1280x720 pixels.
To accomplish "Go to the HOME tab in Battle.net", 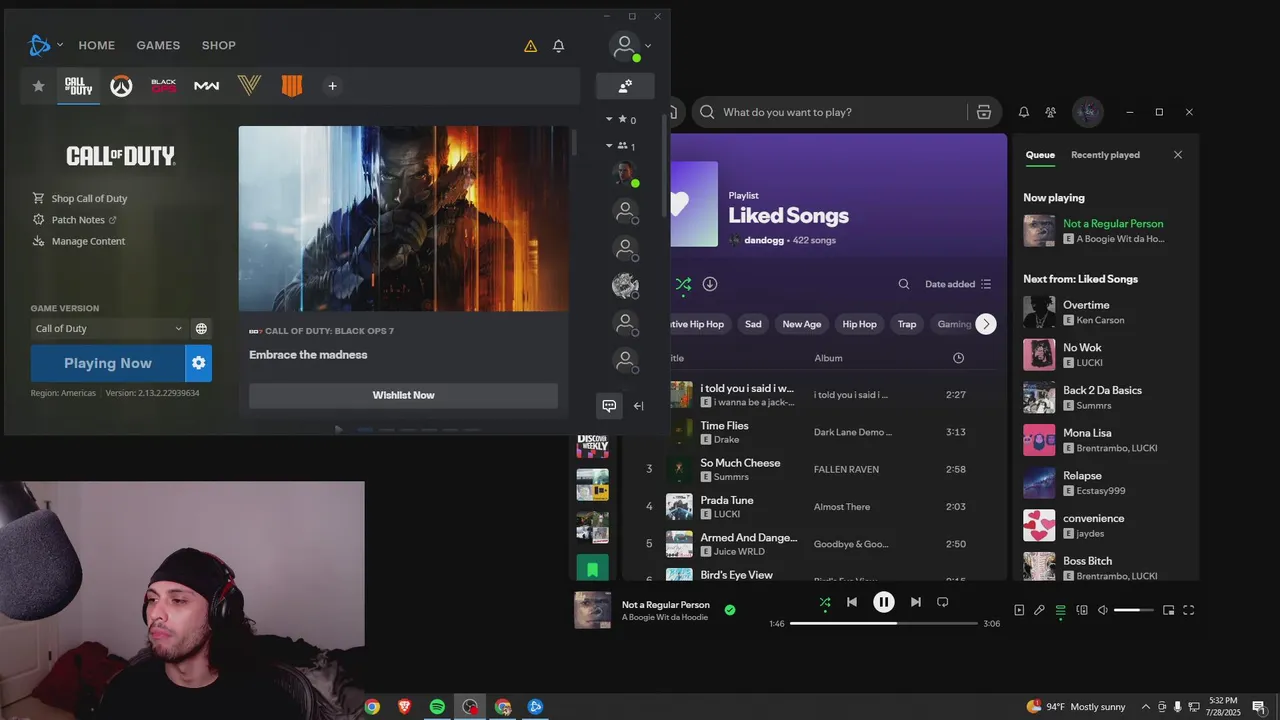I will pos(97,45).
